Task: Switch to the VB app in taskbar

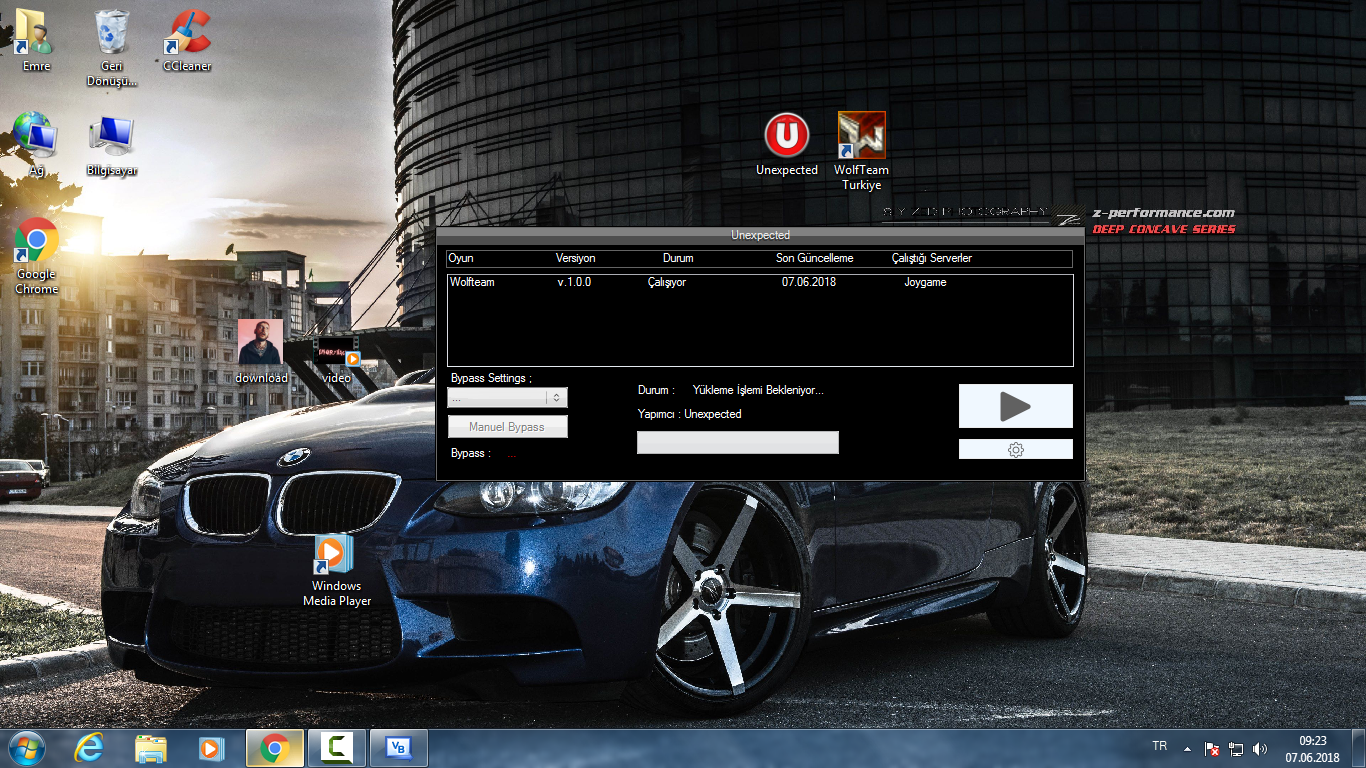Action: 399,748
